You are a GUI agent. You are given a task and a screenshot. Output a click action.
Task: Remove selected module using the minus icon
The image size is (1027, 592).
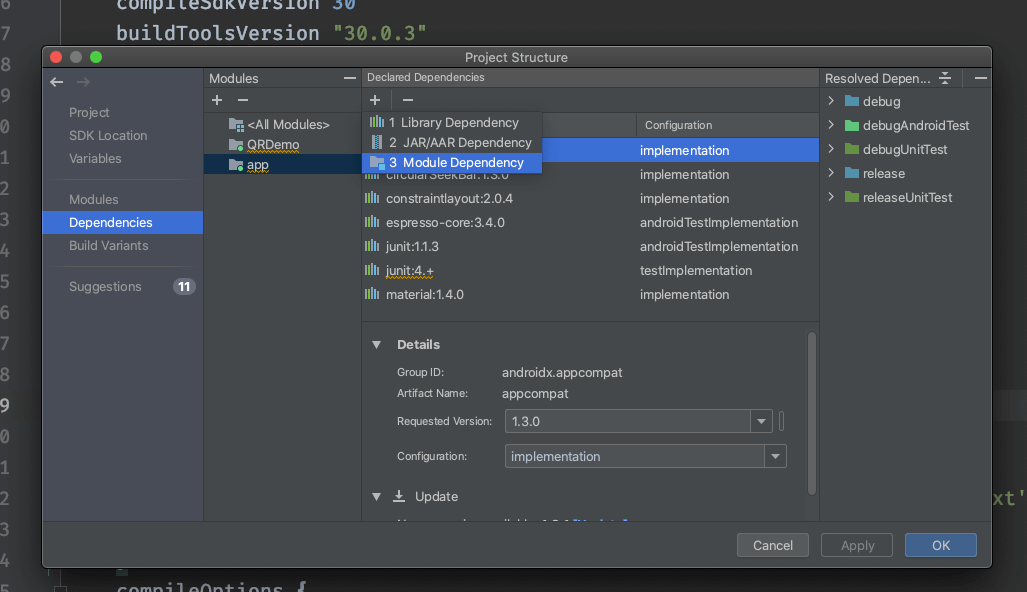click(x=245, y=100)
